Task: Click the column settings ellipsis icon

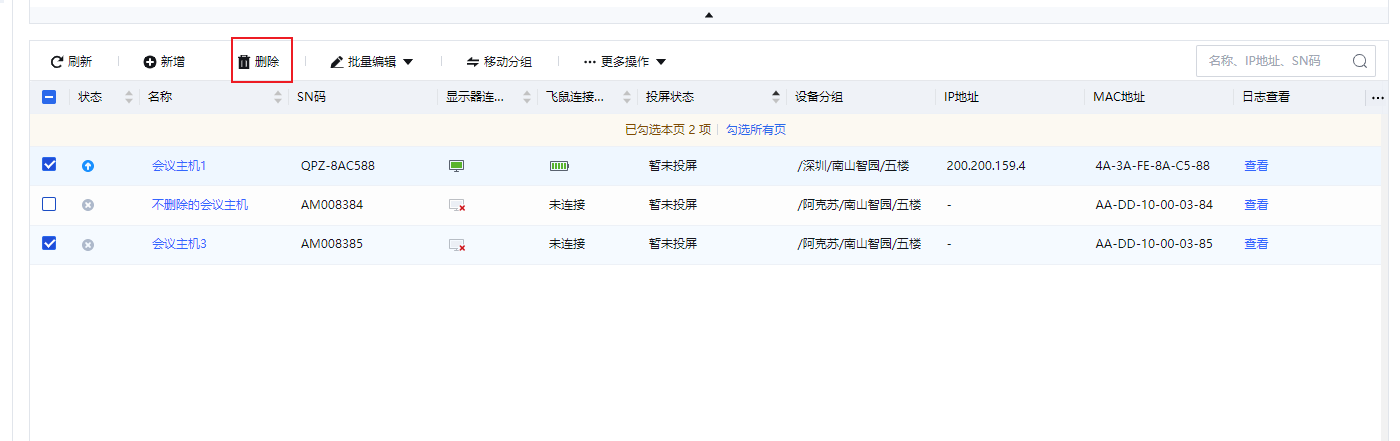Action: [1378, 98]
